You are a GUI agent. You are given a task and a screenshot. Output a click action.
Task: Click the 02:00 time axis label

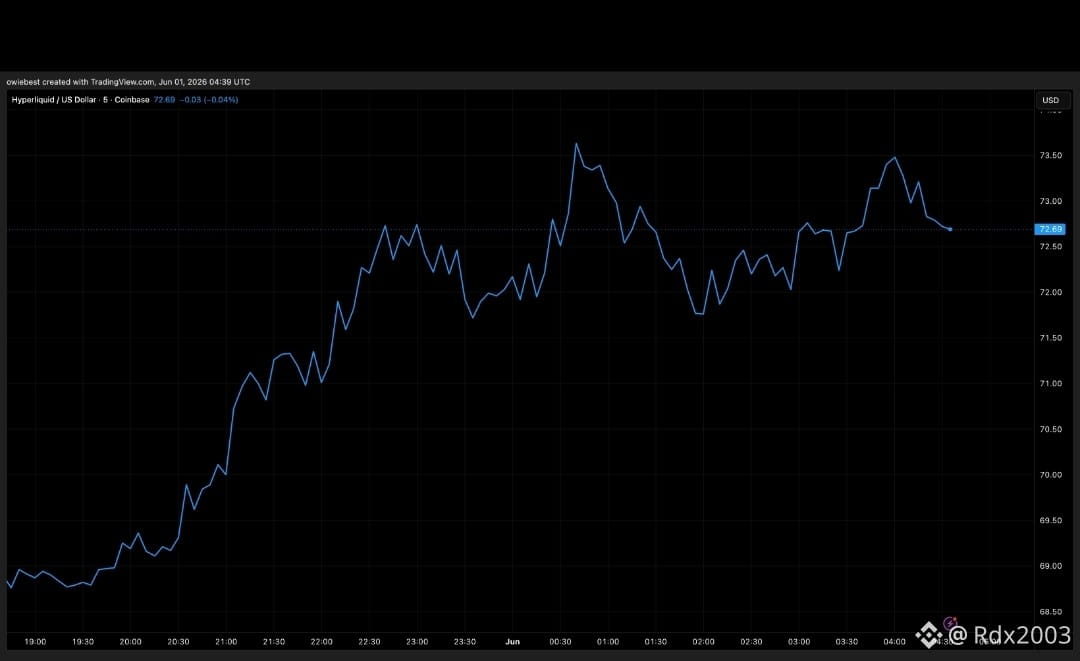tap(703, 642)
